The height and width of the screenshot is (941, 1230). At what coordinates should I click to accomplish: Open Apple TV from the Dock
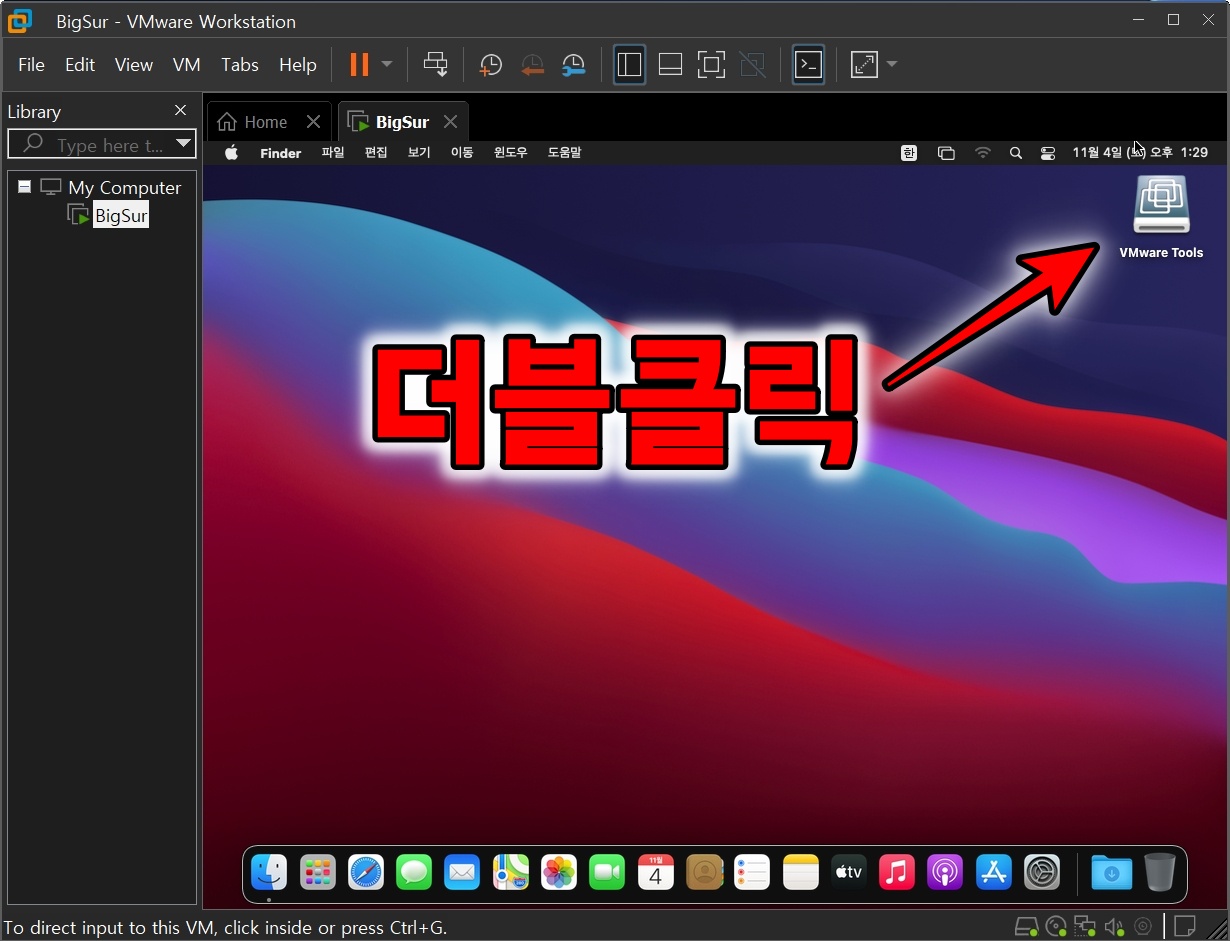[849, 872]
